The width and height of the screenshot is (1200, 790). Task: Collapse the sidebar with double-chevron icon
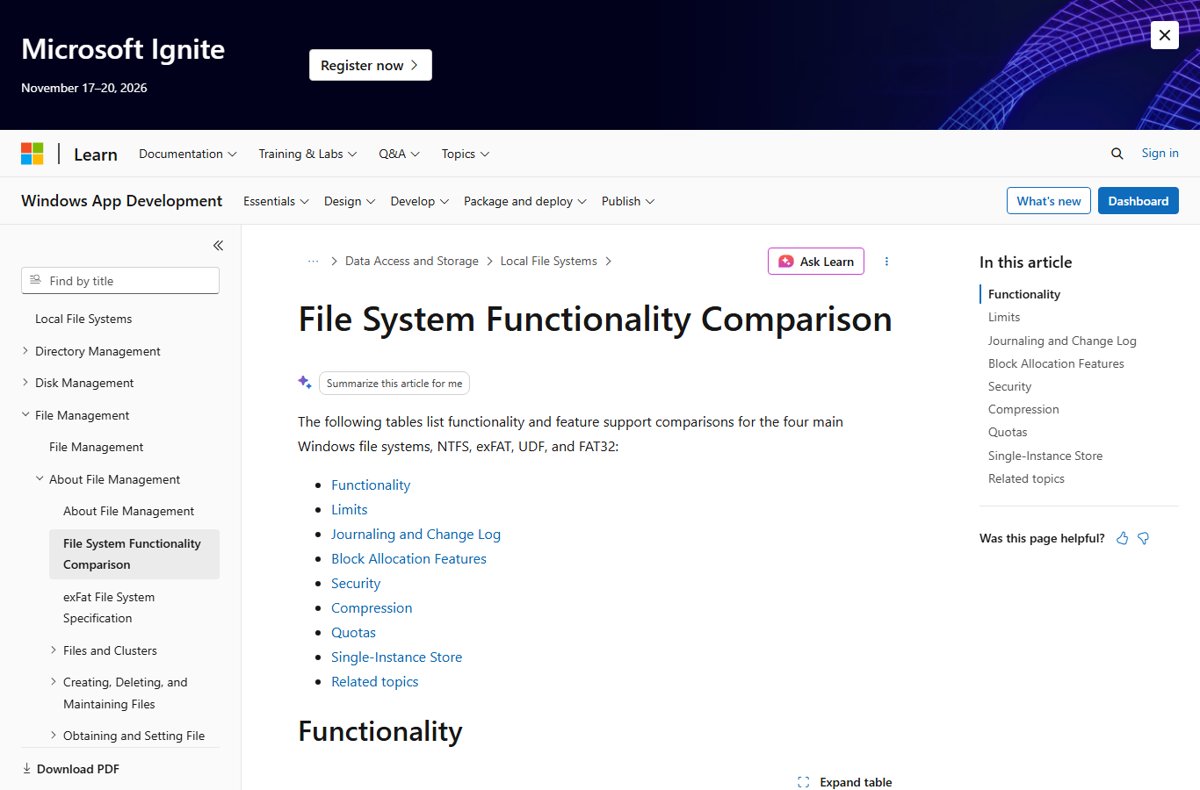pyautogui.click(x=218, y=245)
